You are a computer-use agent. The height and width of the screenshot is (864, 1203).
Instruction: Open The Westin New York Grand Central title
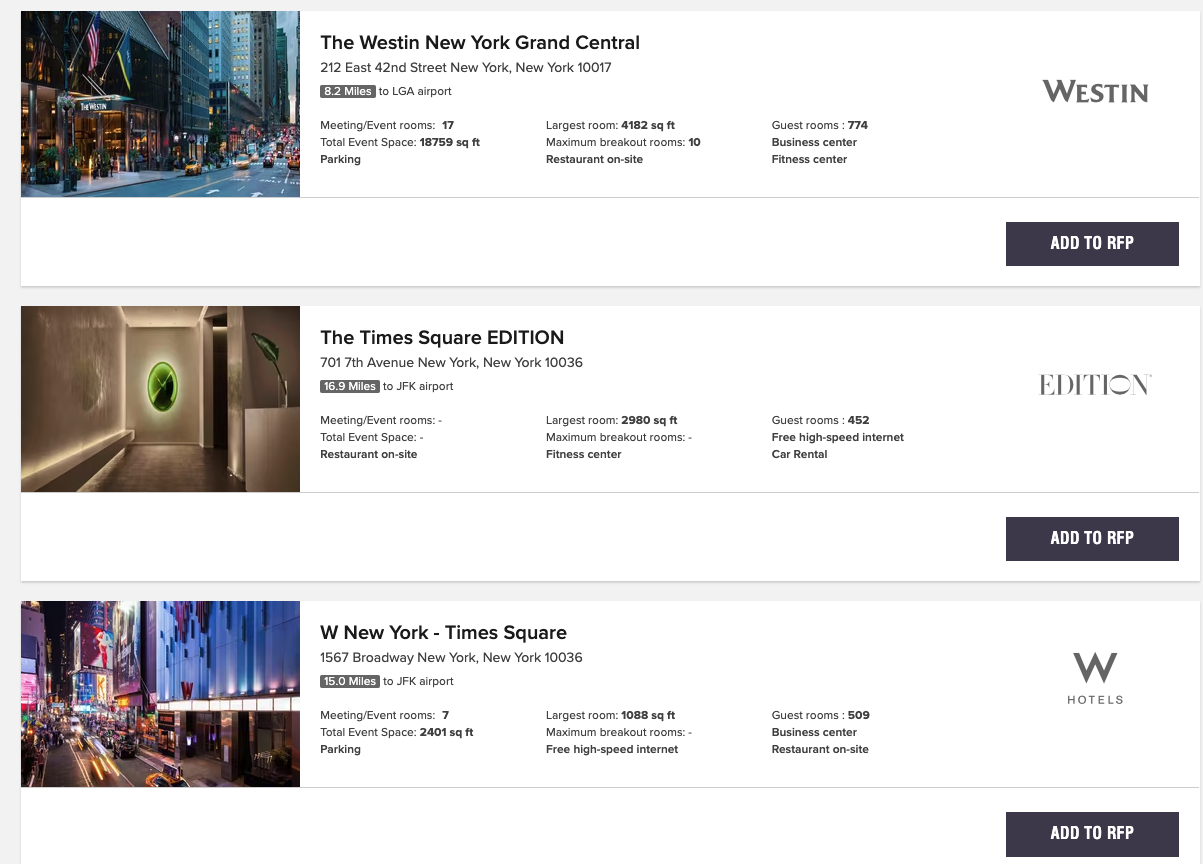[479, 43]
